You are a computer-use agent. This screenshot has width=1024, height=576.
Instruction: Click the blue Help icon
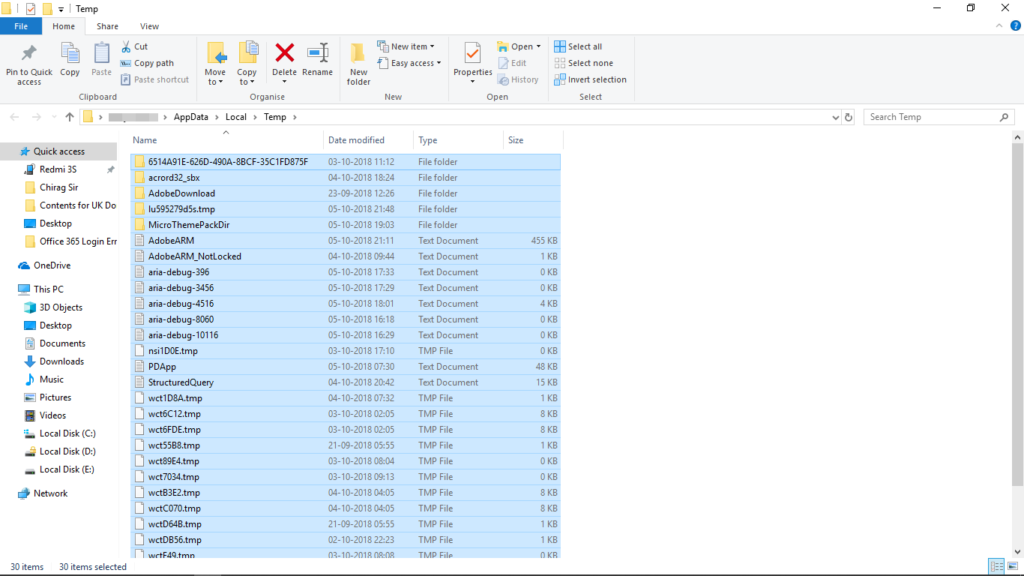click(1016, 26)
